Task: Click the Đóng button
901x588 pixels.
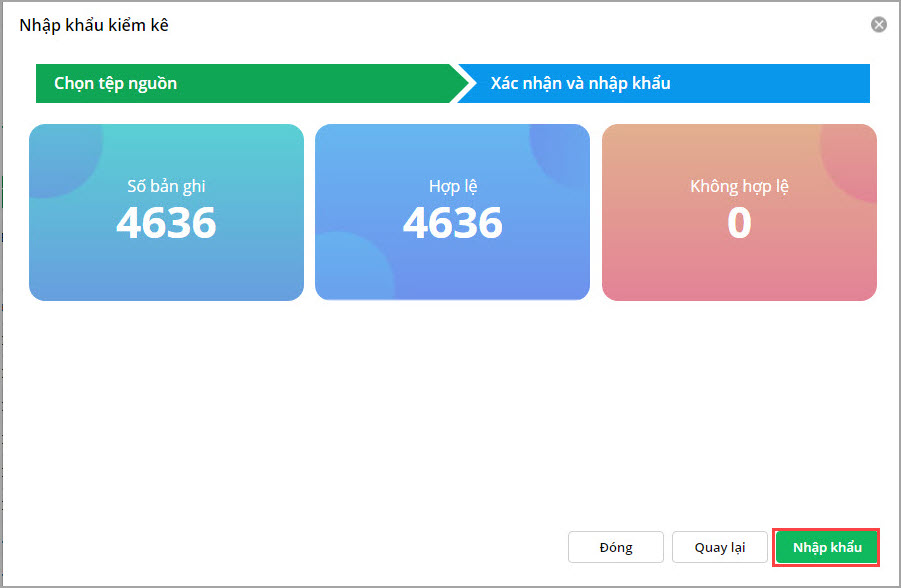Action: click(x=616, y=547)
